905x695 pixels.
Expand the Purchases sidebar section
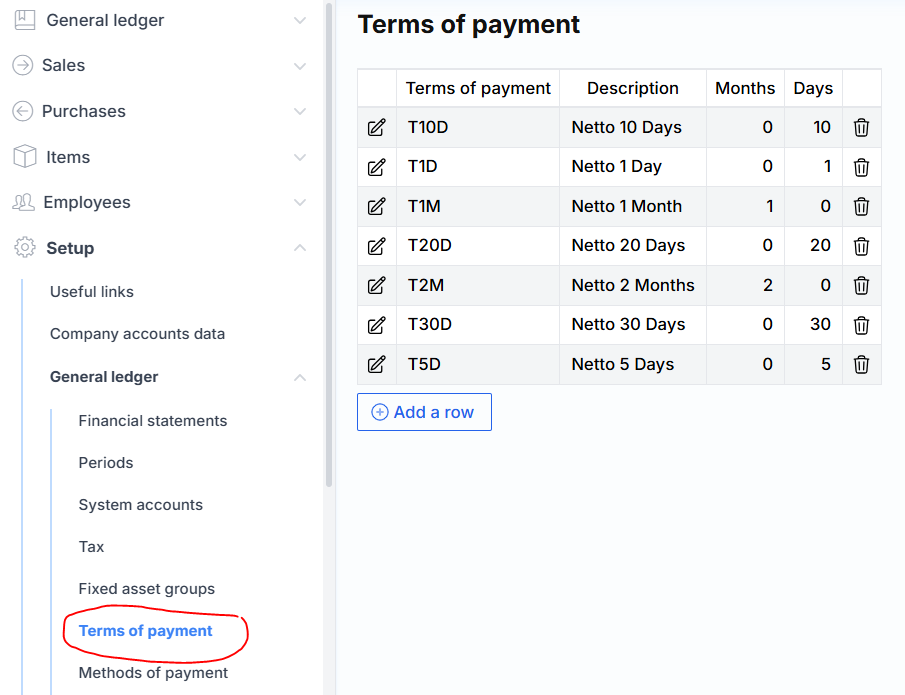click(299, 112)
